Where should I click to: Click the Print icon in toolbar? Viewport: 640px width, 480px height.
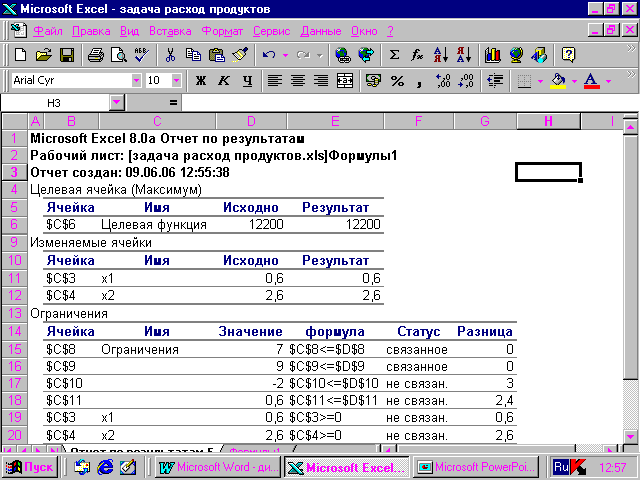pos(95,54)
